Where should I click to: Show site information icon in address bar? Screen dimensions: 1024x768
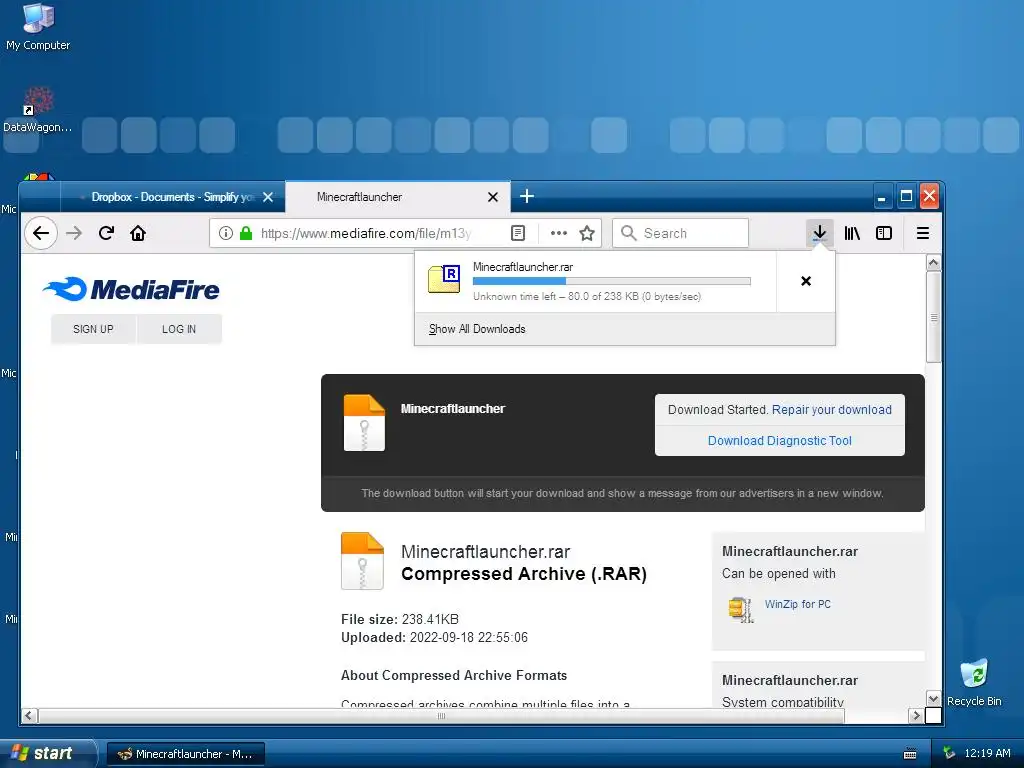pyautogui.click(x=226, y=233)
